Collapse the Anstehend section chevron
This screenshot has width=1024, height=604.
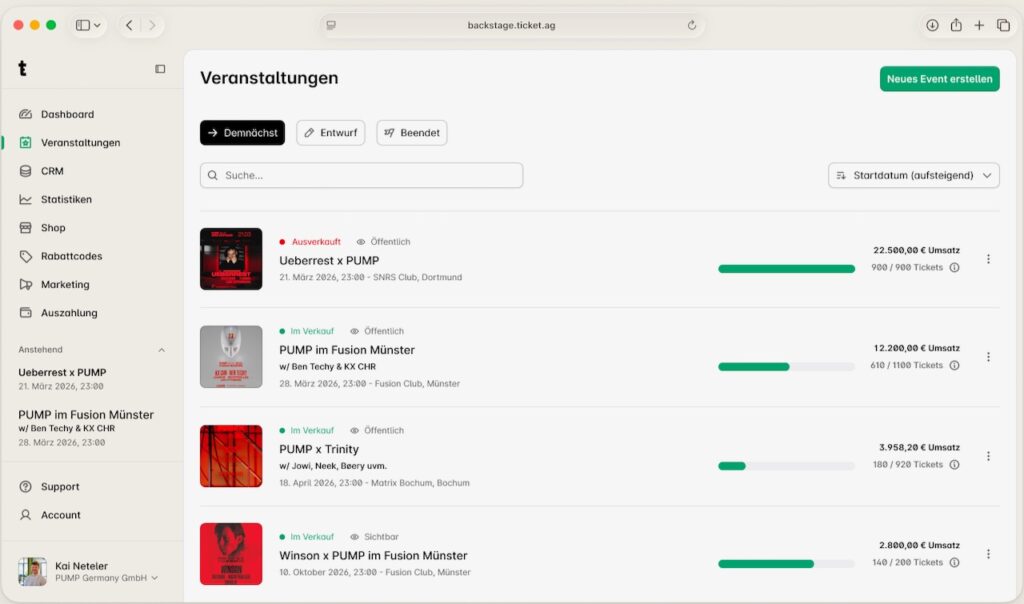coord(162,350)
